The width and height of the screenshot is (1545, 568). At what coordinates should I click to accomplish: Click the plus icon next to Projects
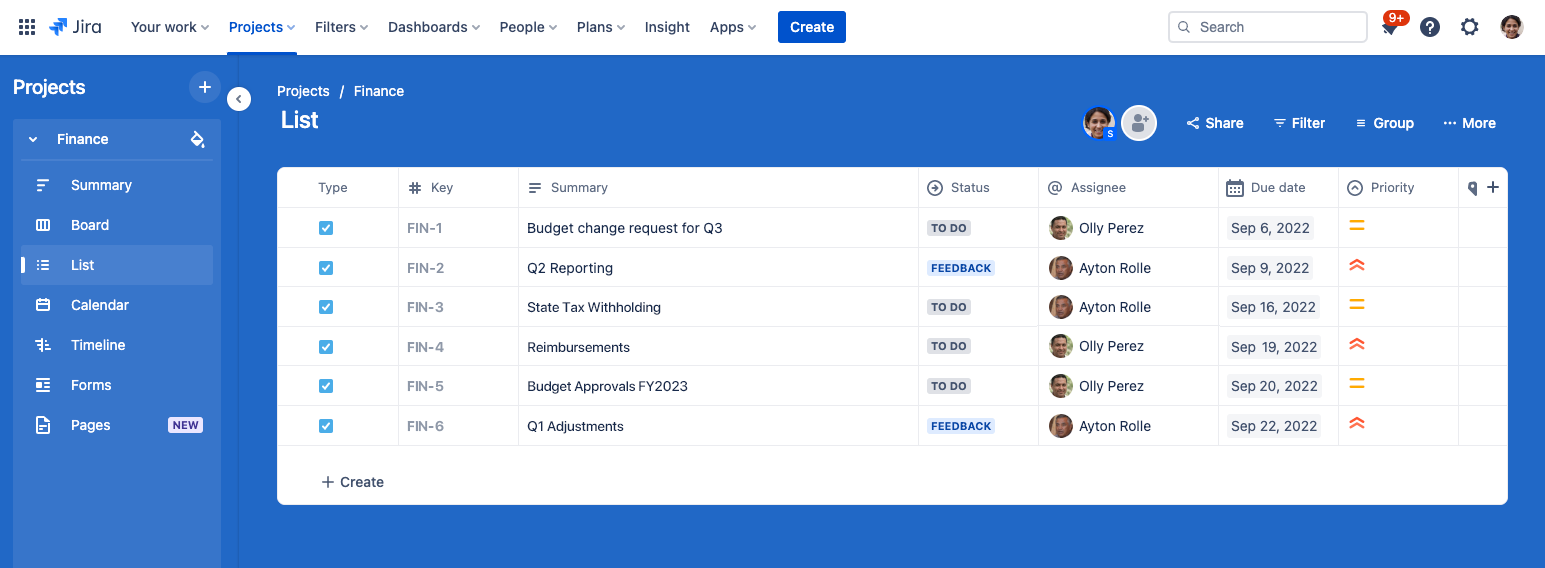(204, 87)
